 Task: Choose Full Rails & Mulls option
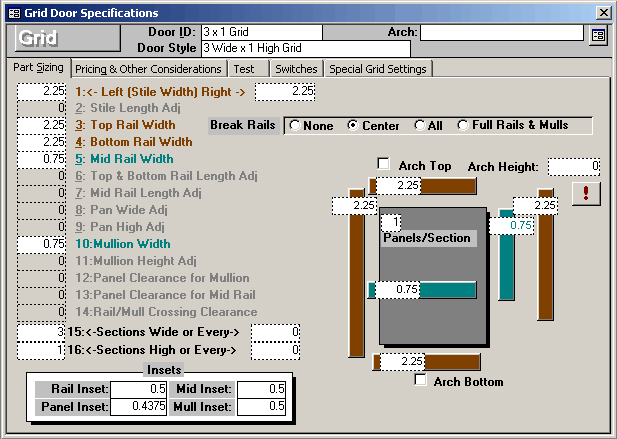pyautogui.click(x=463, y=126)
